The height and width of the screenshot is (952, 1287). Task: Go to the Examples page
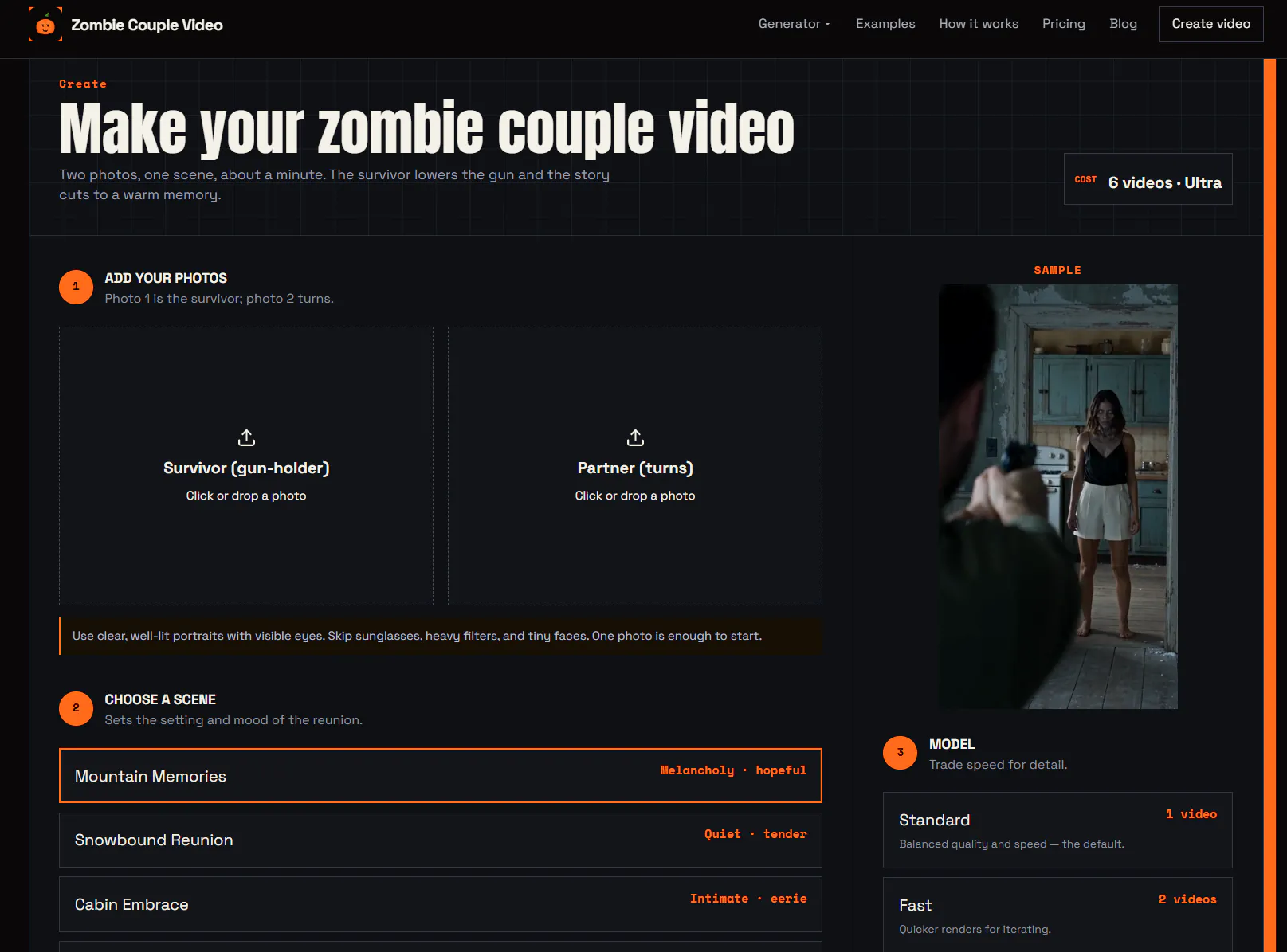(x=885, y=24)
